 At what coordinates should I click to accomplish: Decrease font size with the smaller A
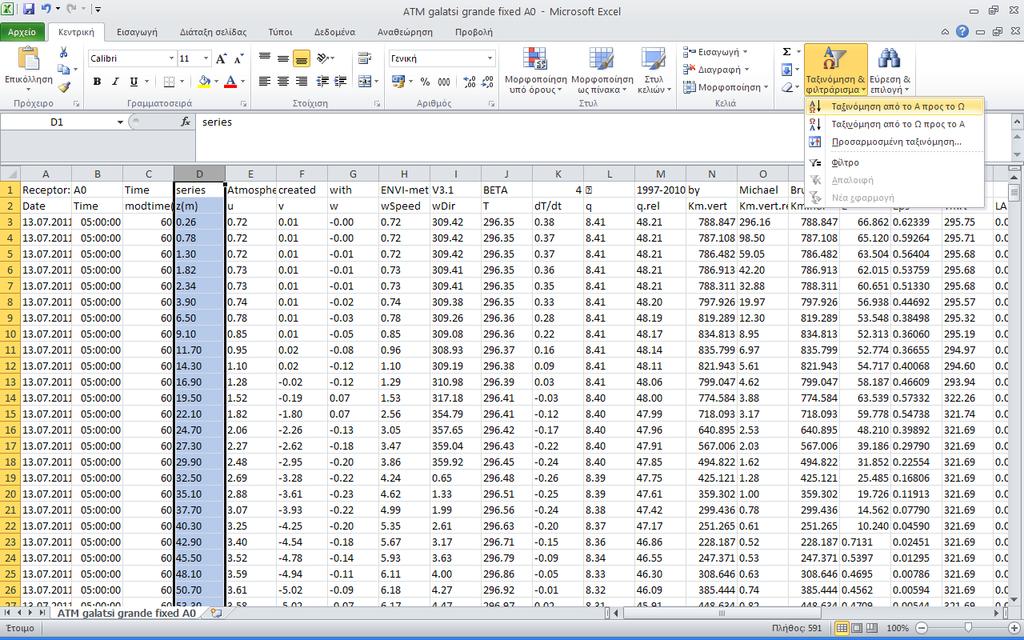238,59
